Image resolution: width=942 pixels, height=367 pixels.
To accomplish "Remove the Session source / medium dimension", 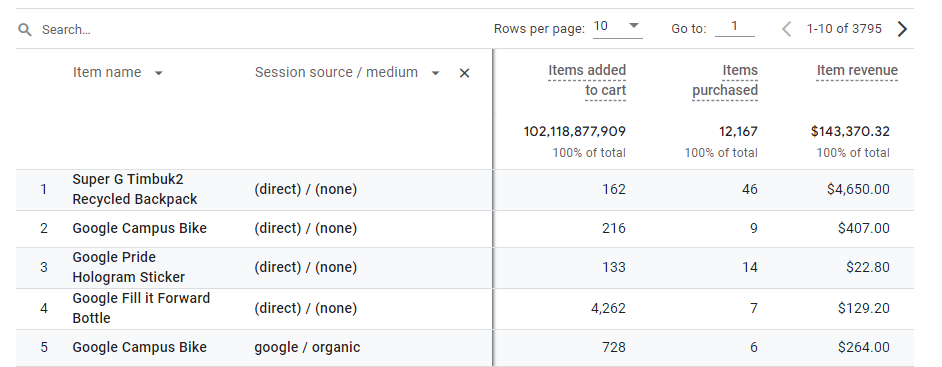I will (x=464, y=73).
